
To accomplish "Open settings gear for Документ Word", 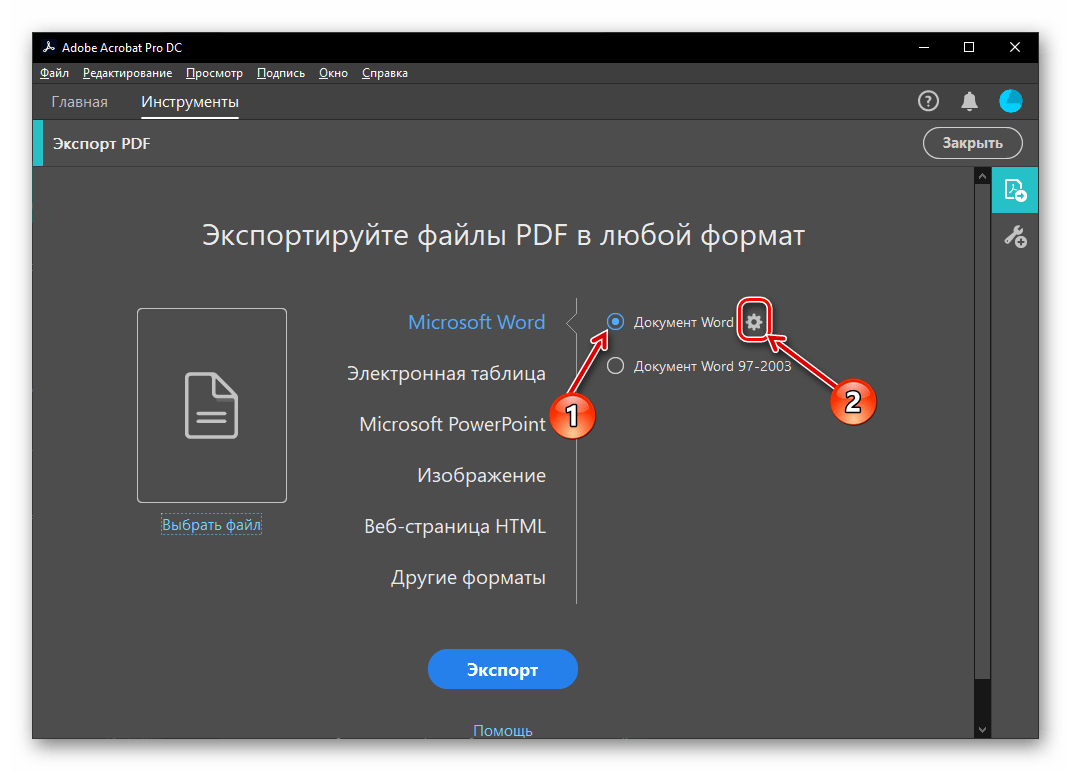I will pos(753,322).
